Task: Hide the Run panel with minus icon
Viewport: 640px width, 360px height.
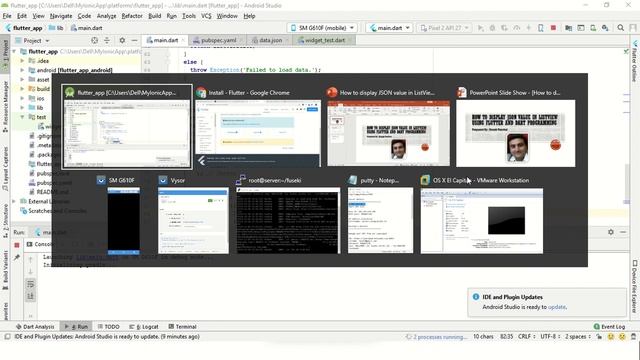Action: (x=623, y=232)
